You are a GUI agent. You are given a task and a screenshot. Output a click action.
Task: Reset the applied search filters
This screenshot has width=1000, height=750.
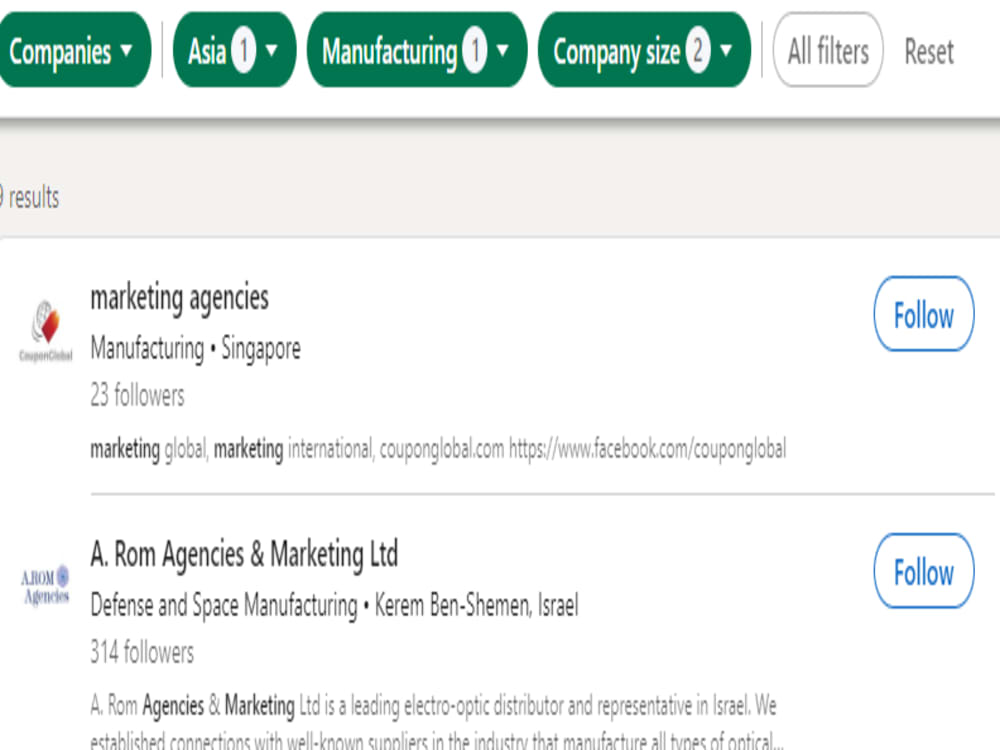929,52
